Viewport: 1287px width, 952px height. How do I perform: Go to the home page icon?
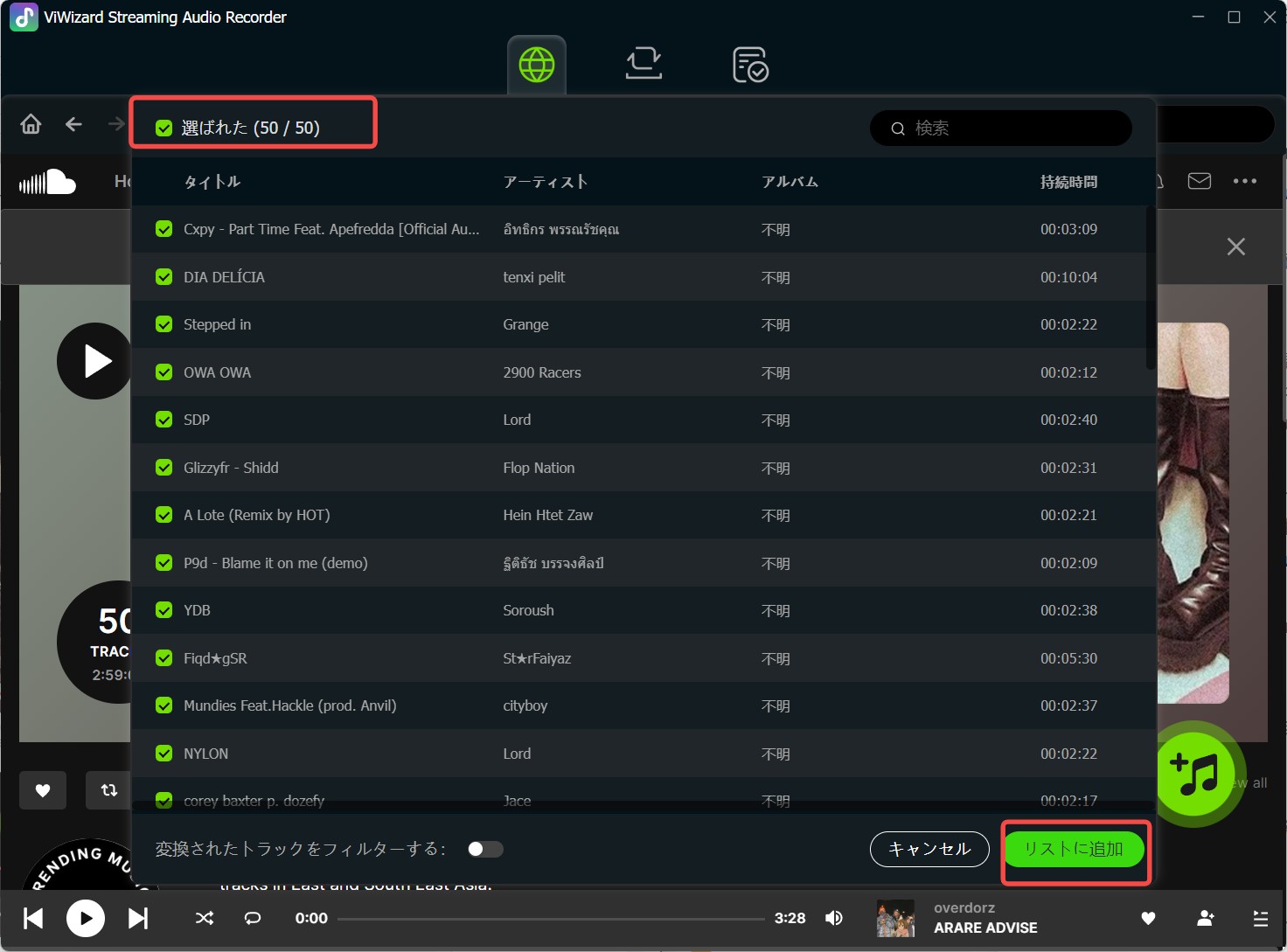31,124
